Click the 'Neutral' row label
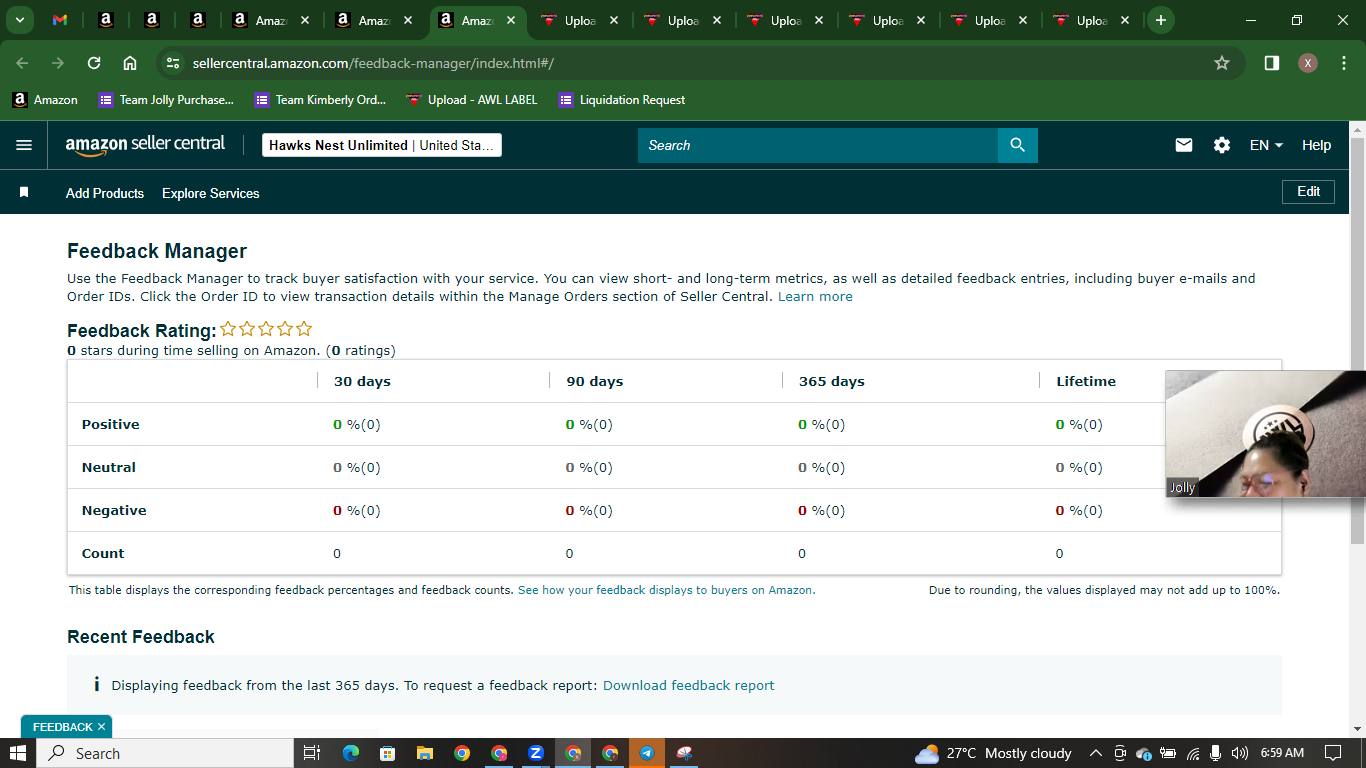The width and height of the screenshot is (1366, 768). click(109, 467)
